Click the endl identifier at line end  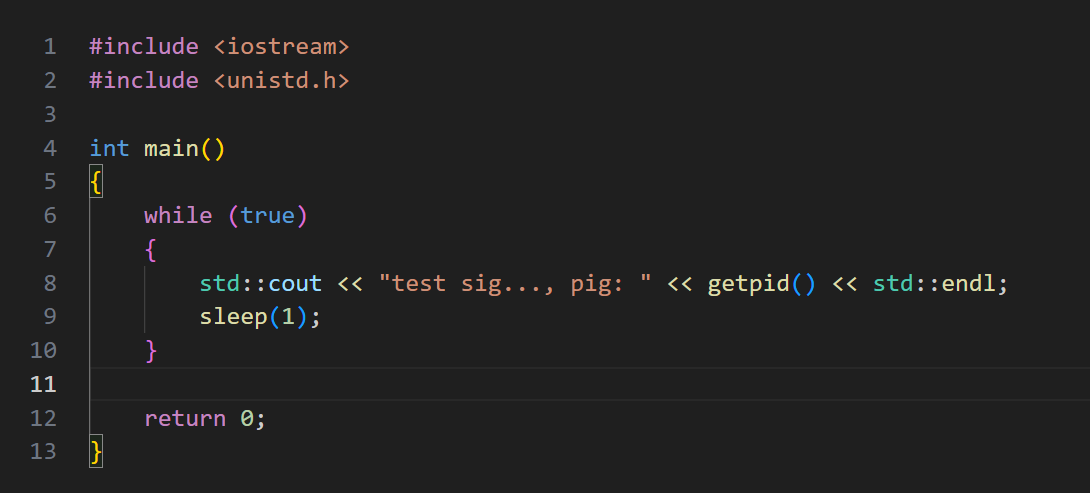[x=968, y=284]
